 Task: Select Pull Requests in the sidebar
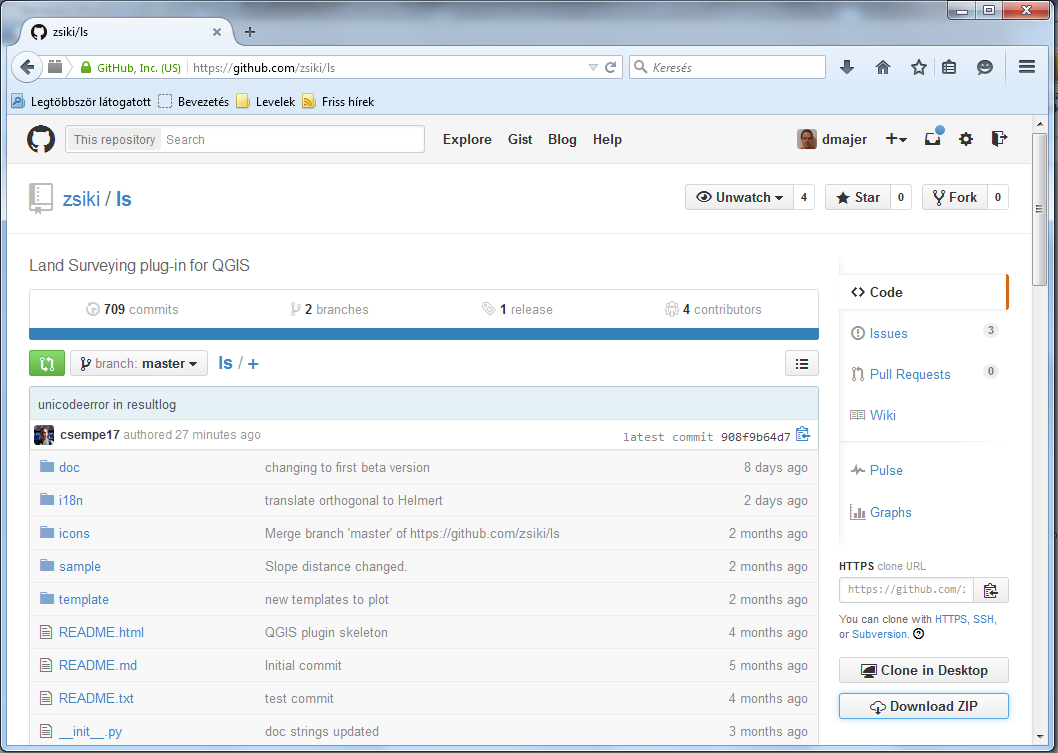(x=909, y=374)
